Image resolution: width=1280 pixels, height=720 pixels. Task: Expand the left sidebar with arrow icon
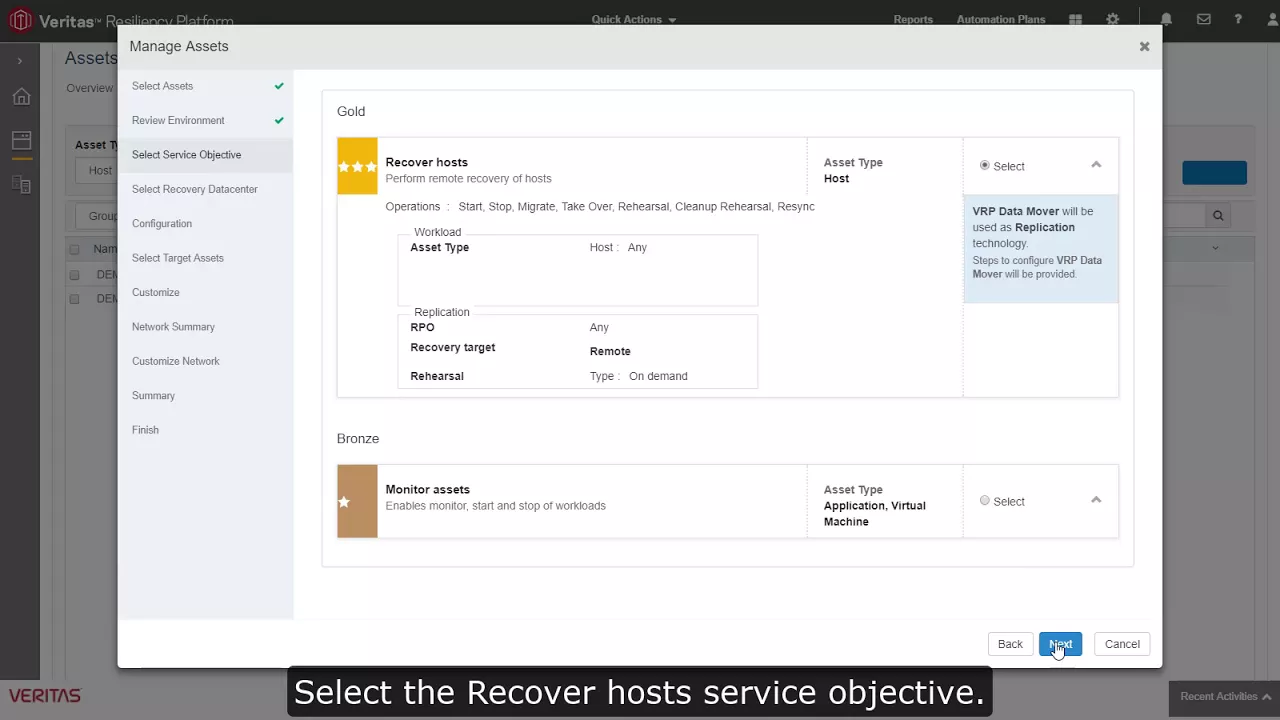19,61
